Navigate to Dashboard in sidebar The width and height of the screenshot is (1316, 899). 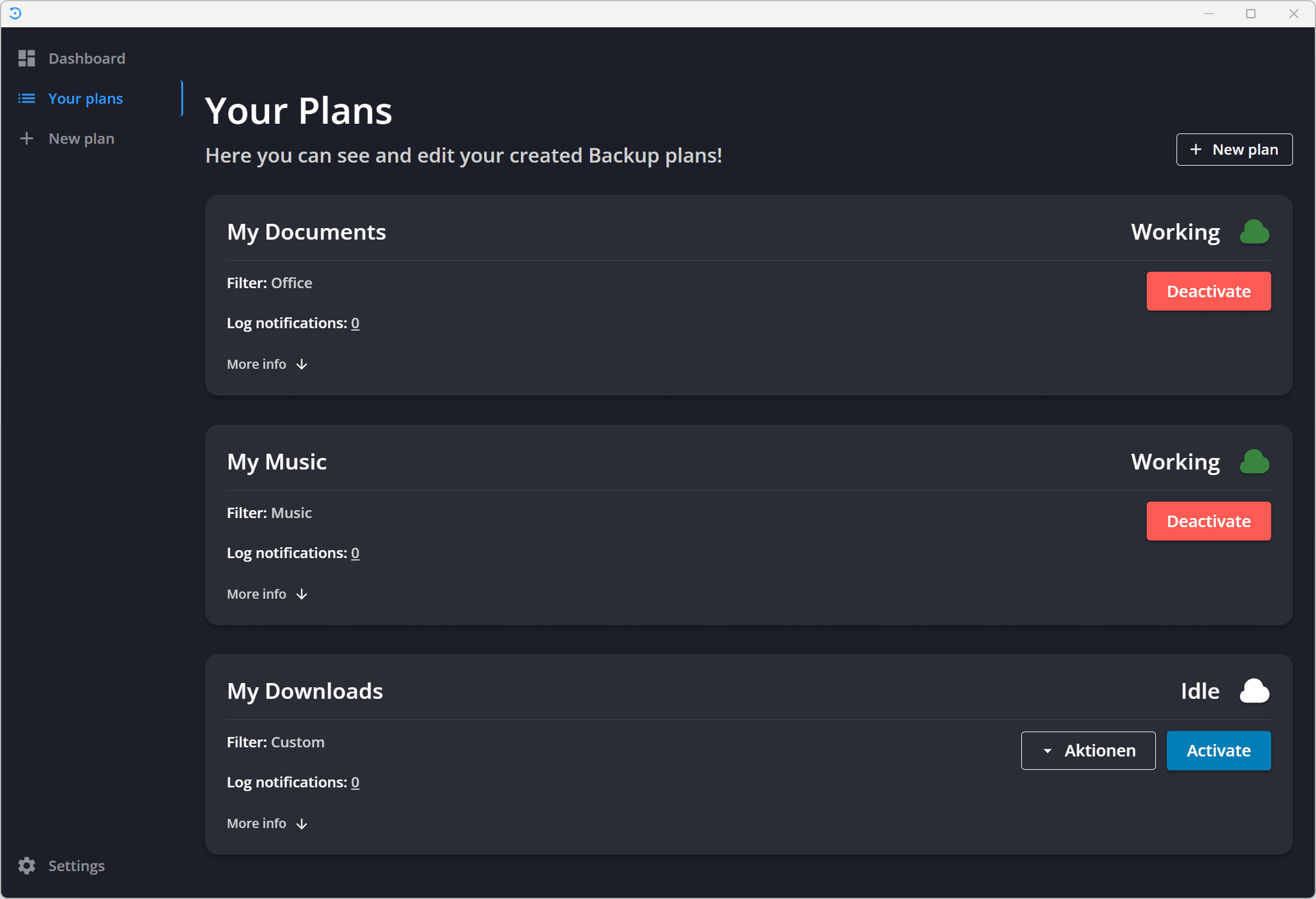tap(87, 57)
